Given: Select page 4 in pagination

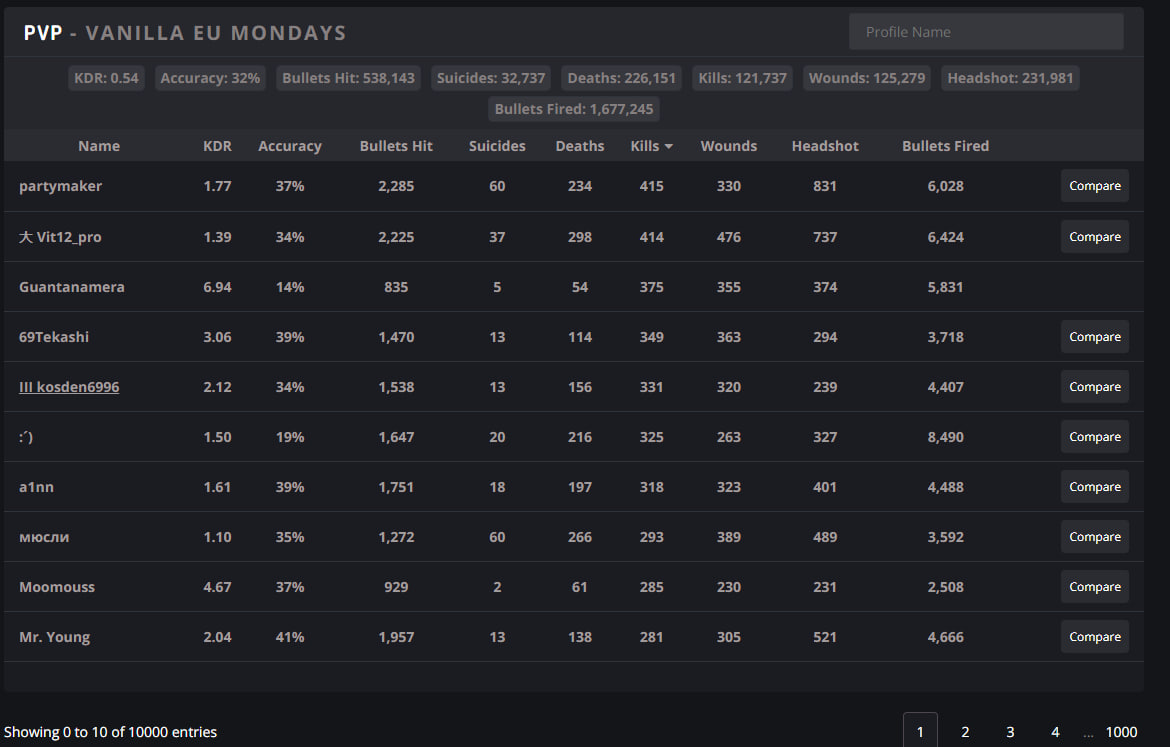Looking at the screenshot, I should 1055,732.
